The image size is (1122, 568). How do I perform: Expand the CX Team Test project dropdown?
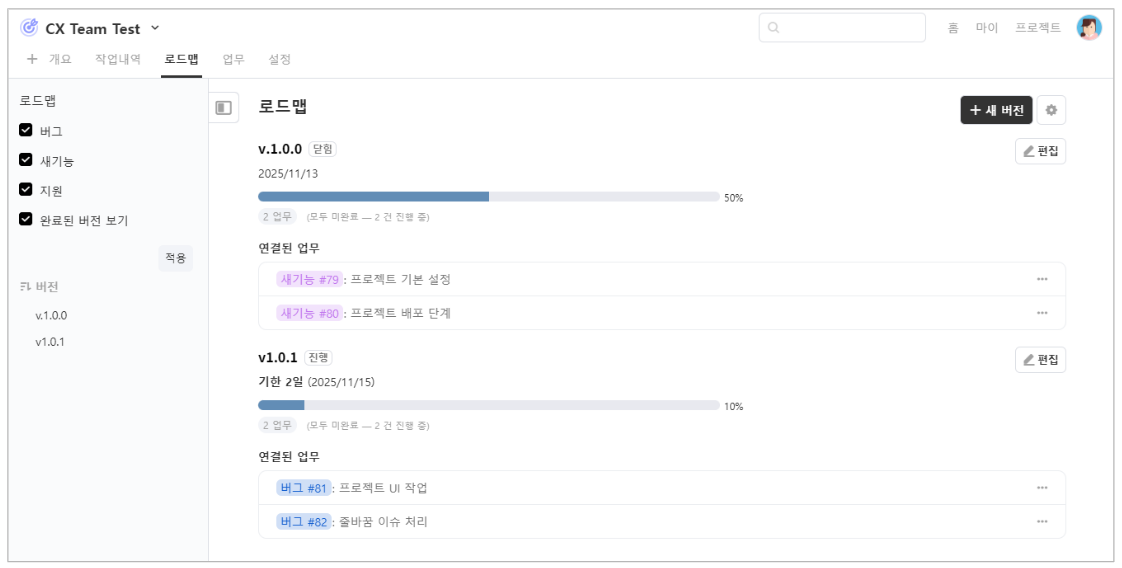coord(155,28)
